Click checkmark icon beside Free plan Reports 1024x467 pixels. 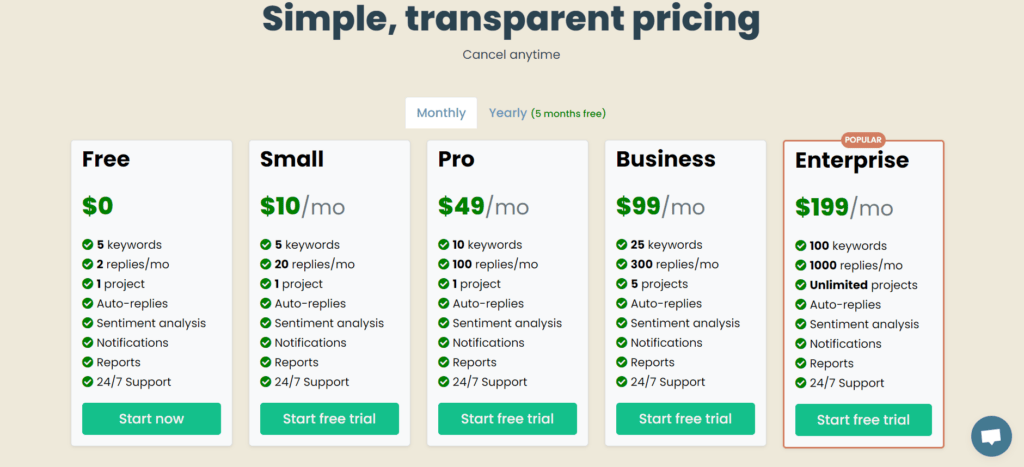tap(88, 362)
